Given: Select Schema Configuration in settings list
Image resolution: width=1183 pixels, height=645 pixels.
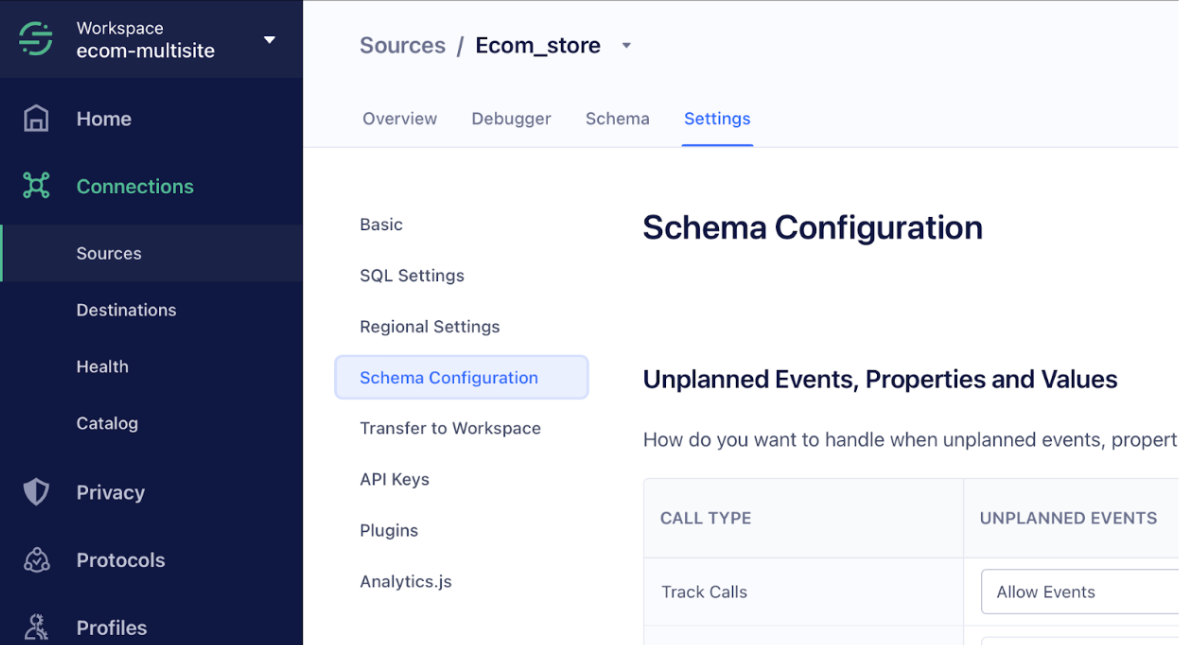Looking at the screenshot, I should [461, 377].
